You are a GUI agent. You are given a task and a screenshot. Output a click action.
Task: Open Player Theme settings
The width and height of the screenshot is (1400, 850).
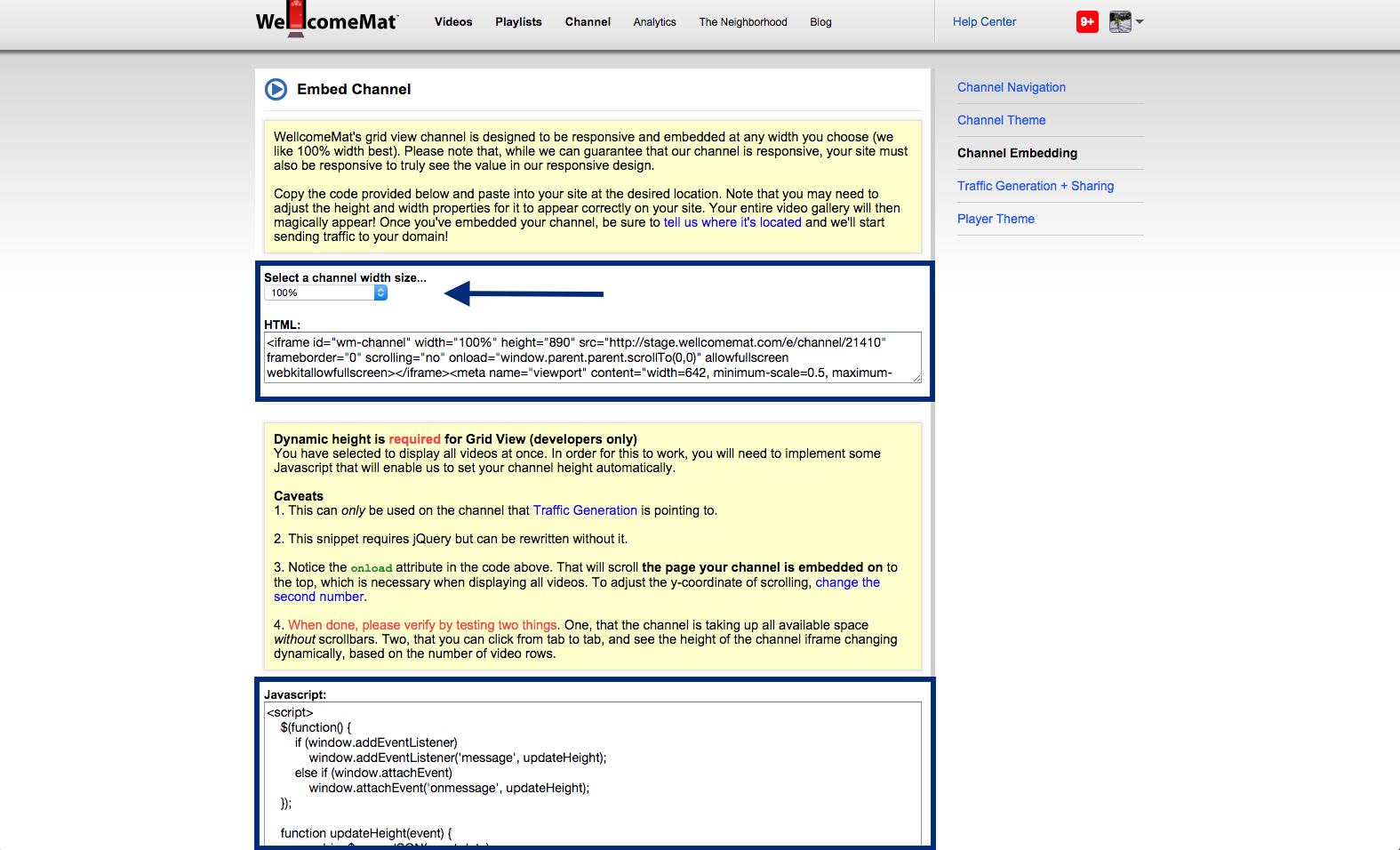click(x=996, y=219)
